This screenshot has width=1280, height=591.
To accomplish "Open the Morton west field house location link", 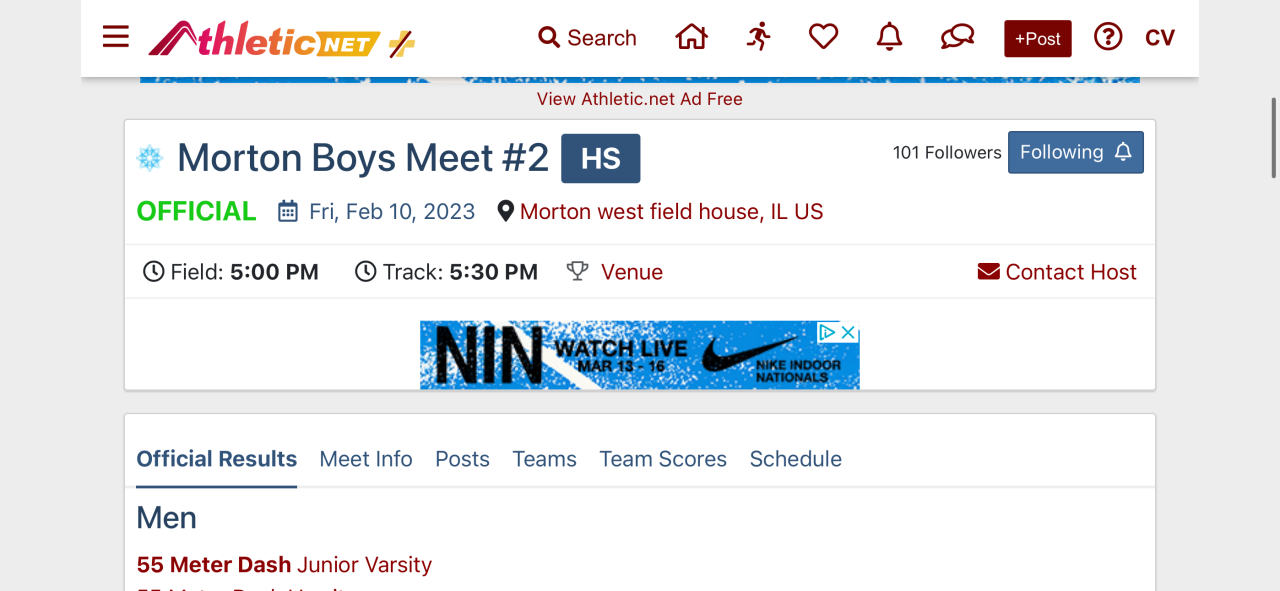I will (671, 212).
